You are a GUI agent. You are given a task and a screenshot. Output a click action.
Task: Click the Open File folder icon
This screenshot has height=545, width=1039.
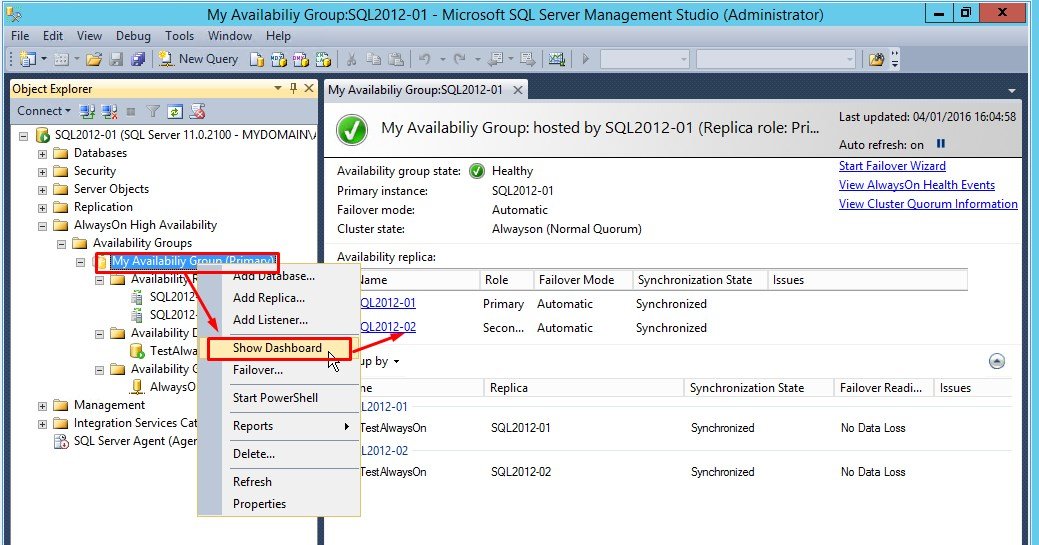pos(93,59)
